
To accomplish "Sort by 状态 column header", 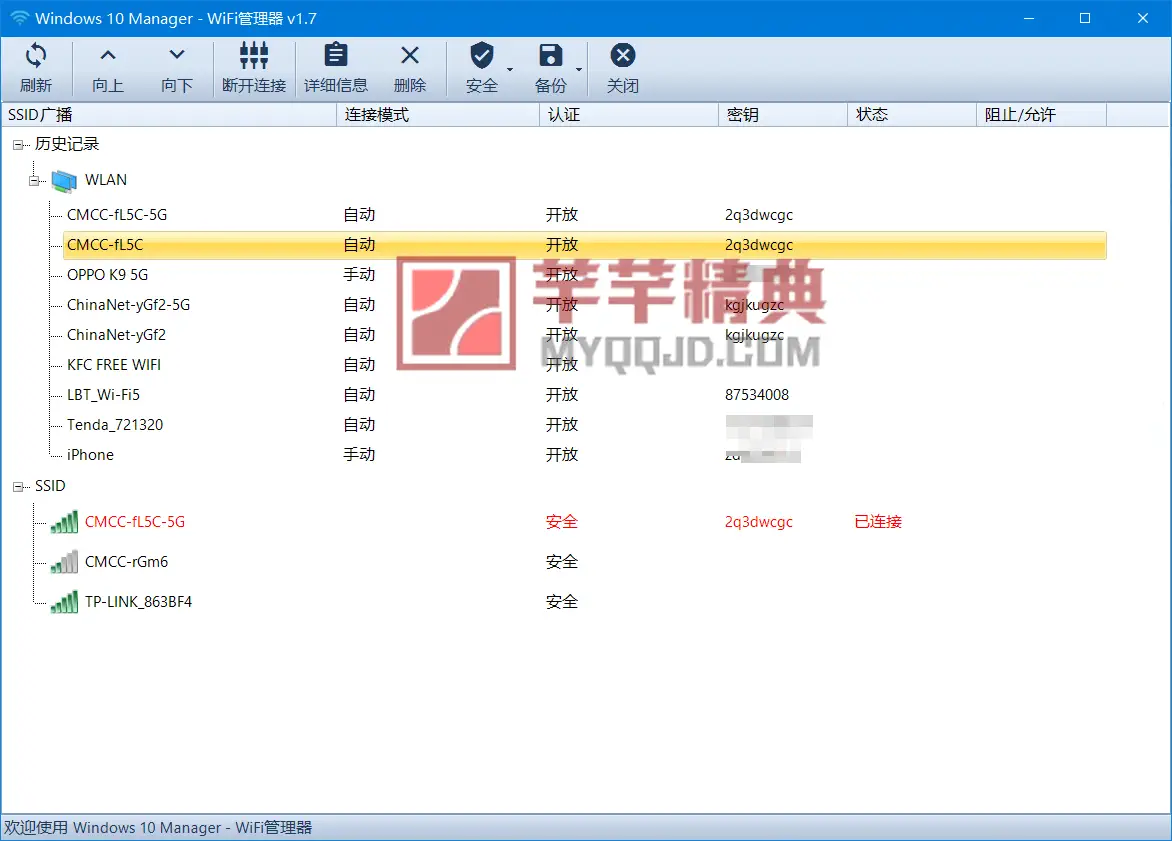I will click(x=912, y=114).
